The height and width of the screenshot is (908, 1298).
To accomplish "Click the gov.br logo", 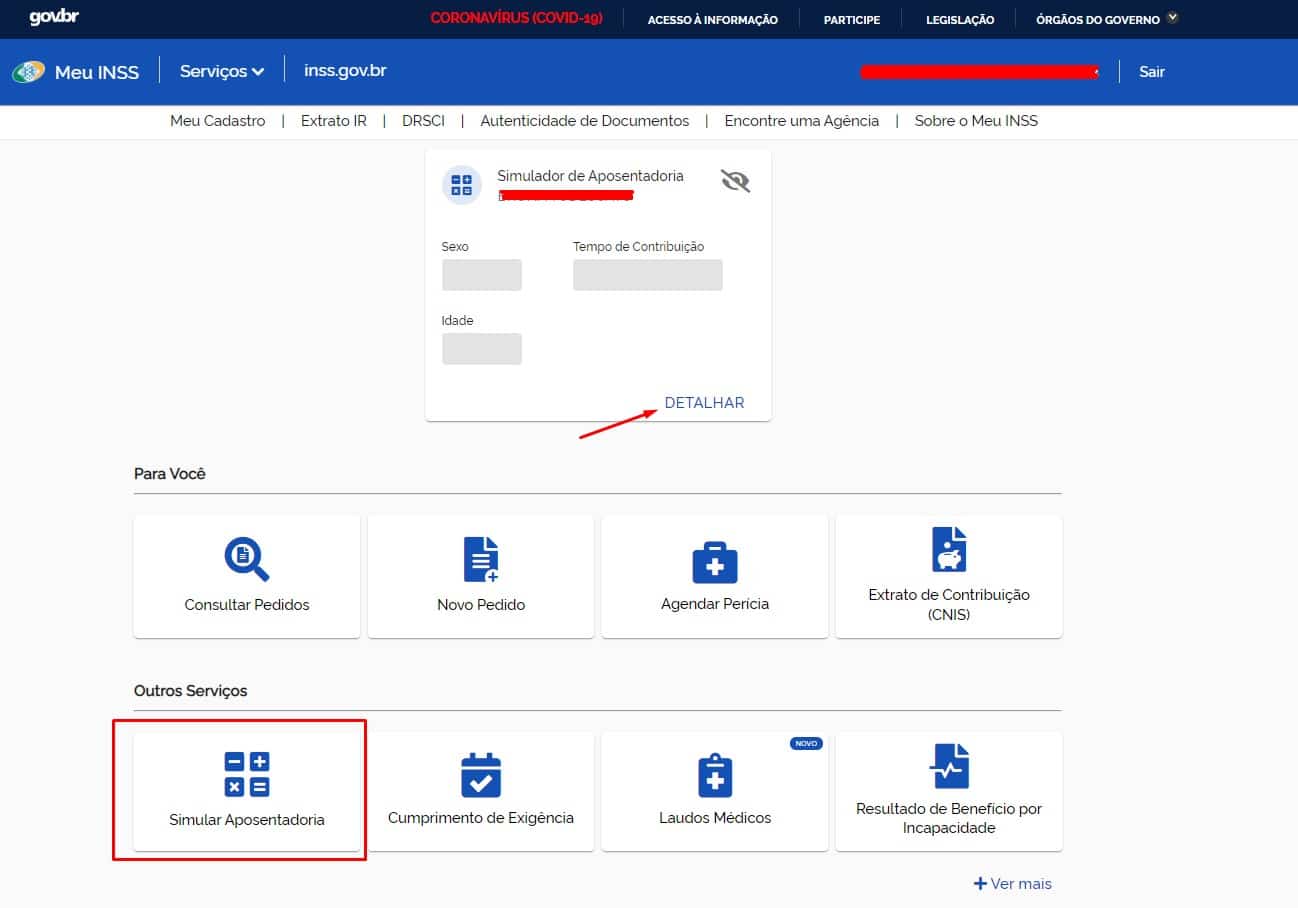I will pos(54,18).
